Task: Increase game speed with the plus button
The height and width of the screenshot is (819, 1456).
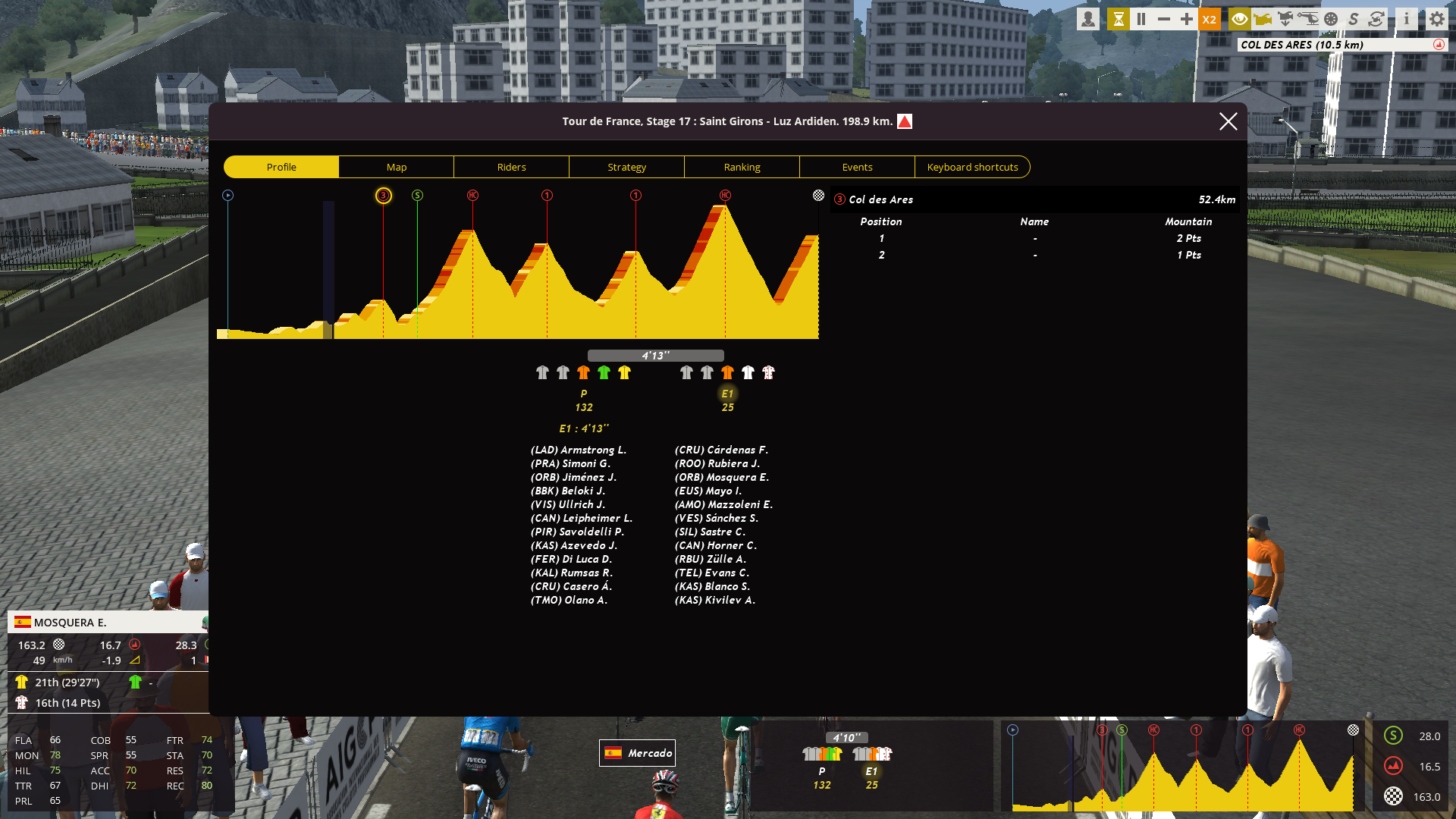Action: (x=1187, y=20)
